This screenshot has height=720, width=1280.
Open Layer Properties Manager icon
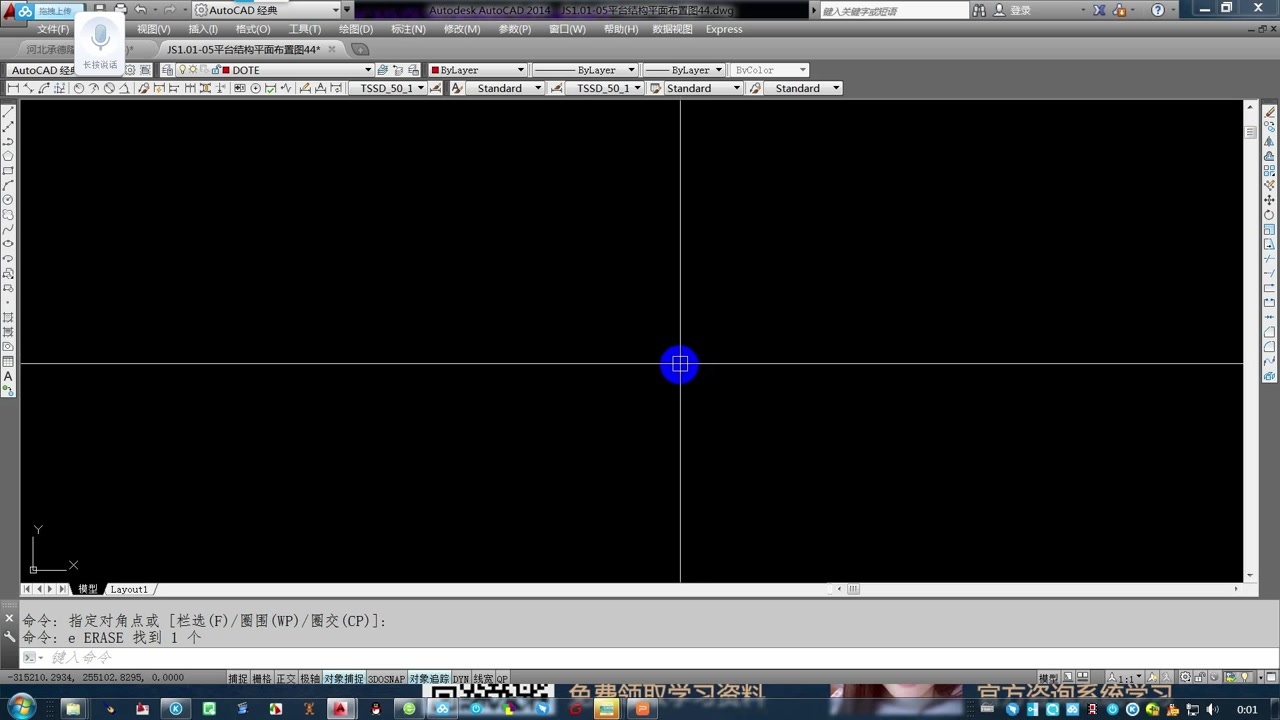click(167, 70)
